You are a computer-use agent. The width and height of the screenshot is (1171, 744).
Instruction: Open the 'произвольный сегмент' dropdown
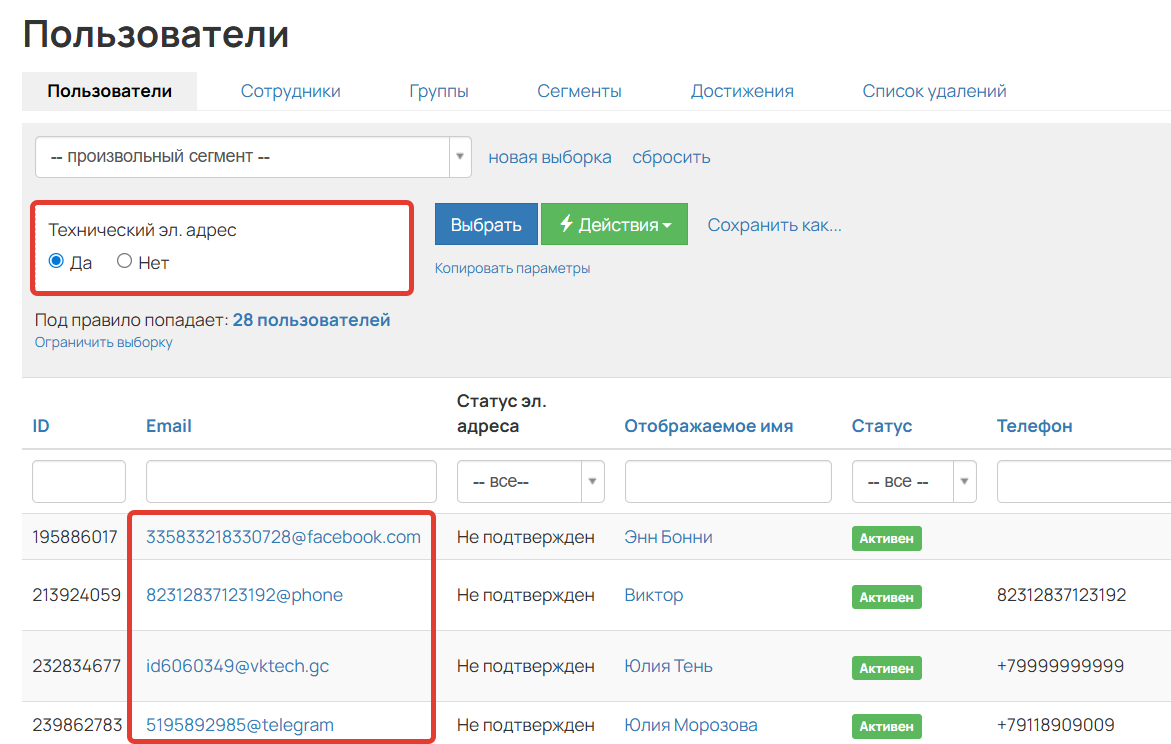pyautogui.click(x=253, y=157)
